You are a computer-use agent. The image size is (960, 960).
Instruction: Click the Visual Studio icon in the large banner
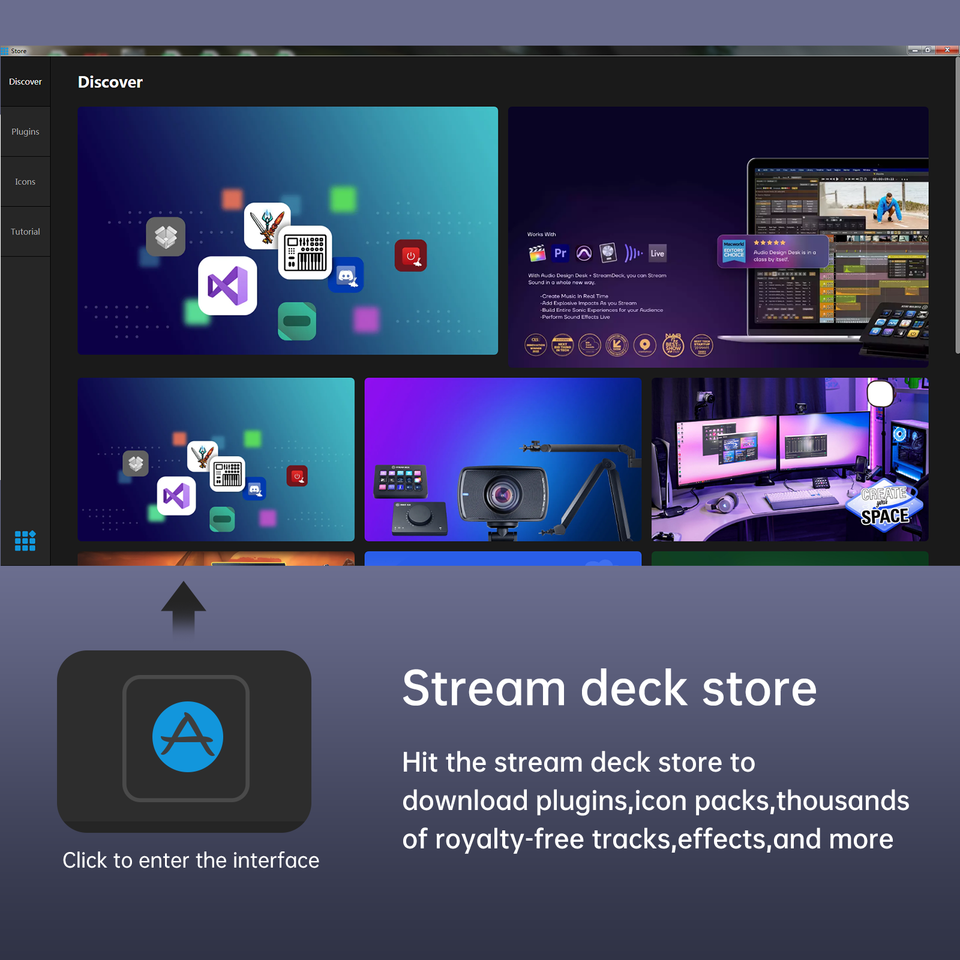(227, 286)
